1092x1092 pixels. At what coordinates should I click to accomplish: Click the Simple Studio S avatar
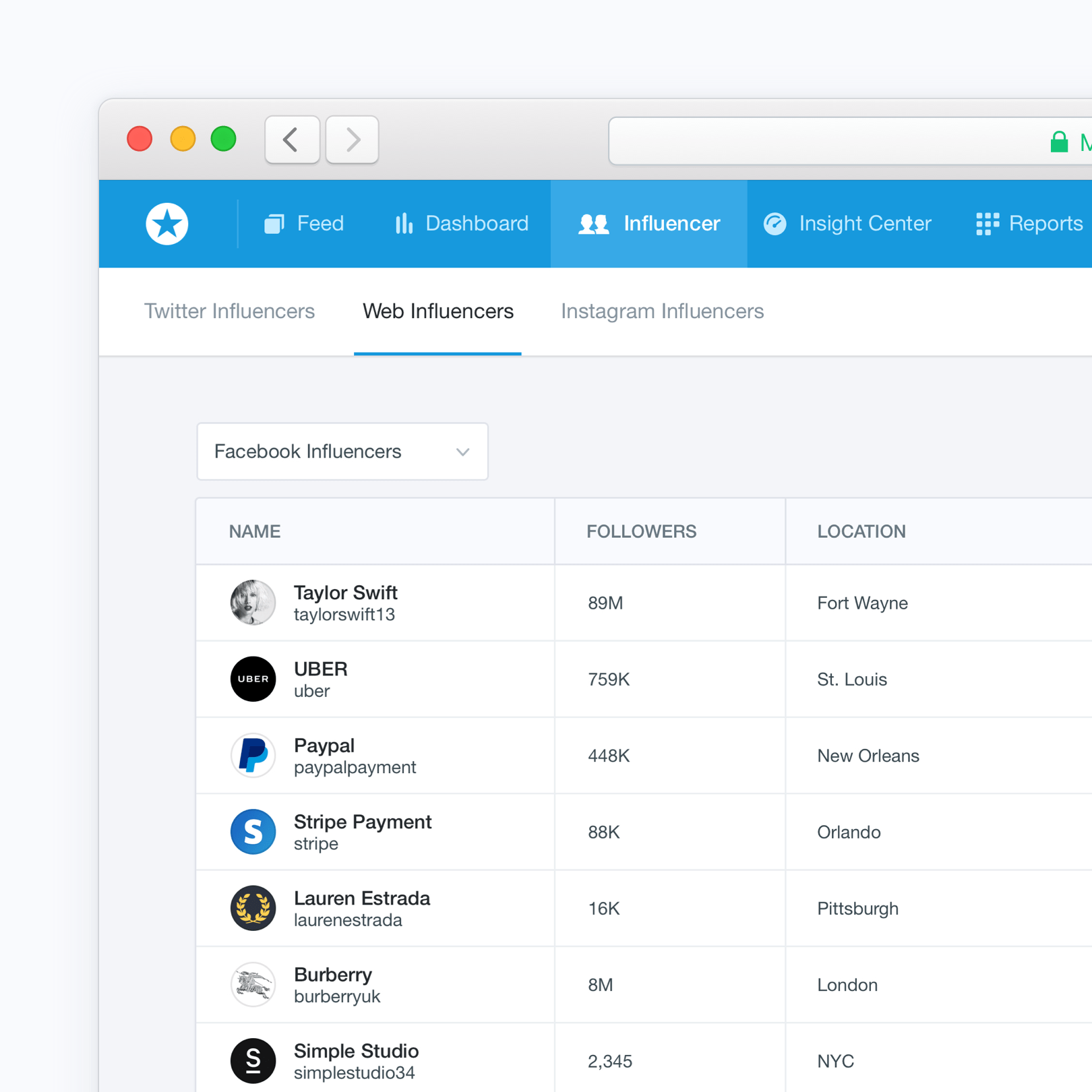(253, 1061)
